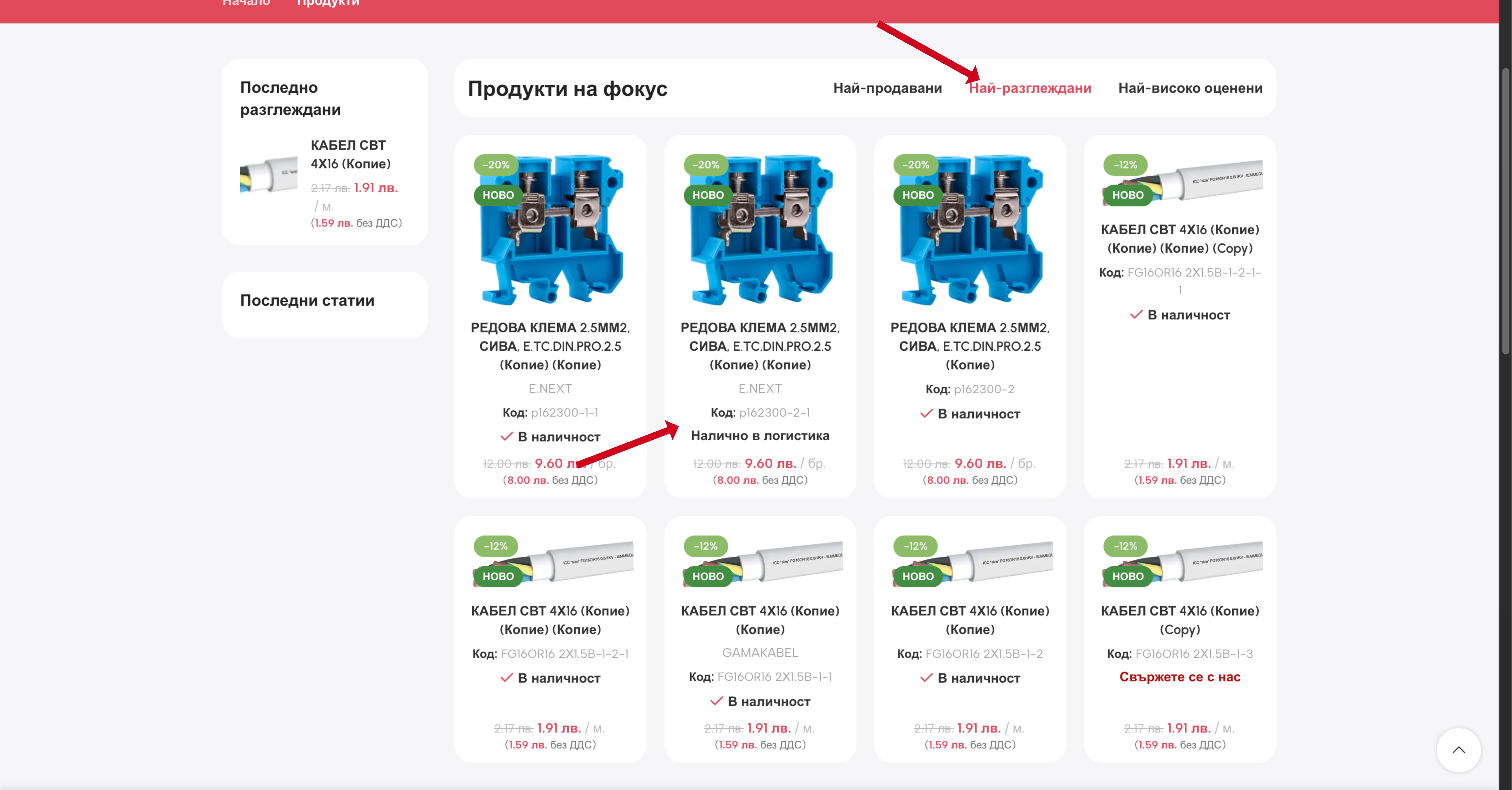Screen dimensions: 1512x790
Task: Click the НОВО badge on the GAMAKABEL cable
Action: point(708,577)
